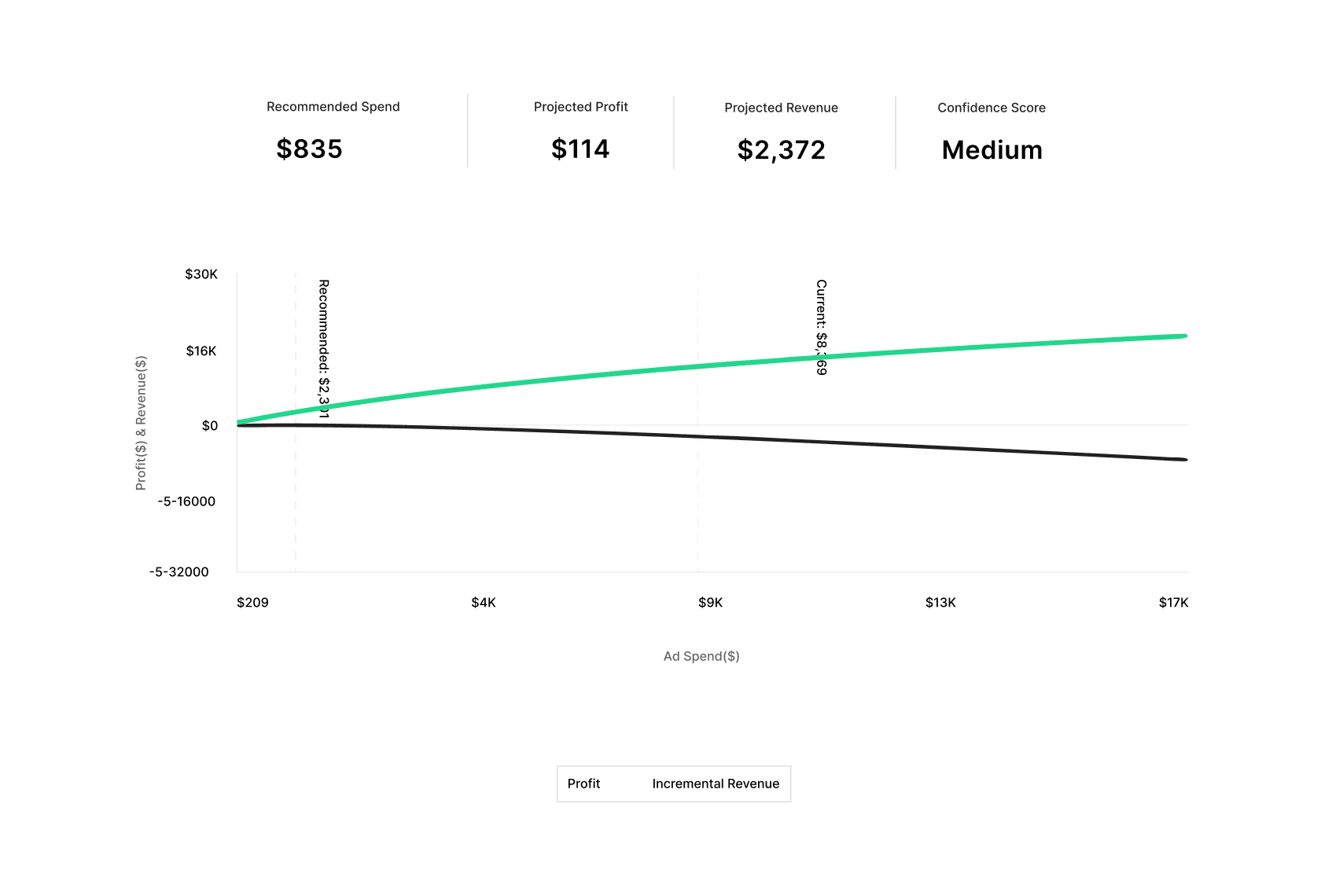Click the vertical Current spend marker label
Viewport: 1321px width, 896px height.
[821, 326]
